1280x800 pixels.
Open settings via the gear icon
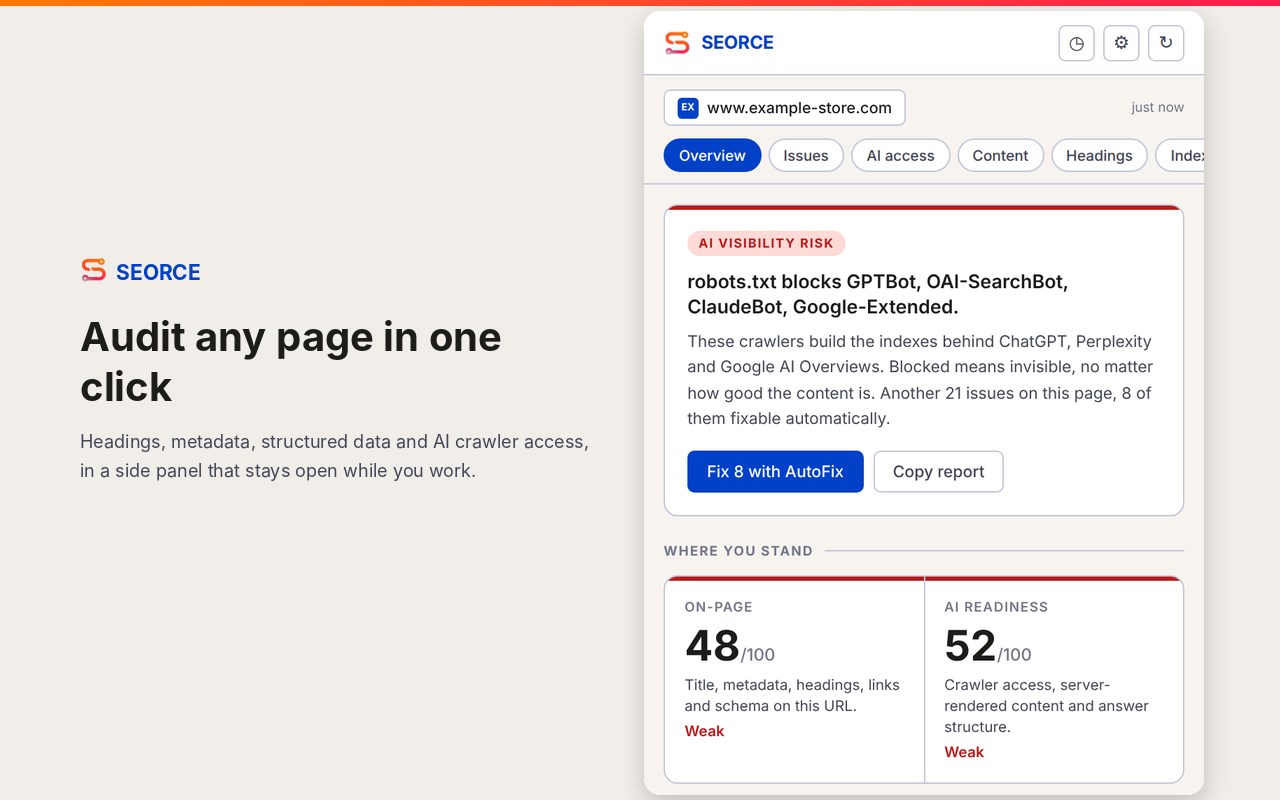pyautogui.click(x=1121, y=43)
